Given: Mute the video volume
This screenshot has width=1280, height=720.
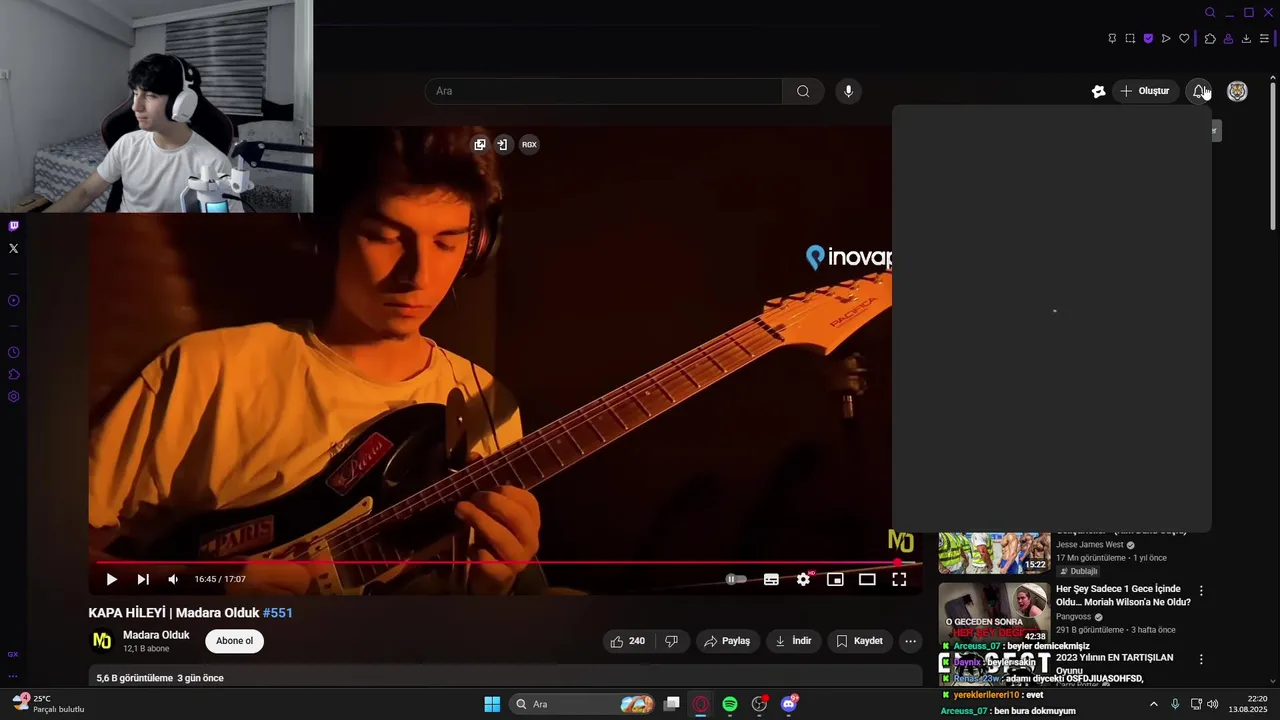Looking at the screenshot, I should (173, 579).
